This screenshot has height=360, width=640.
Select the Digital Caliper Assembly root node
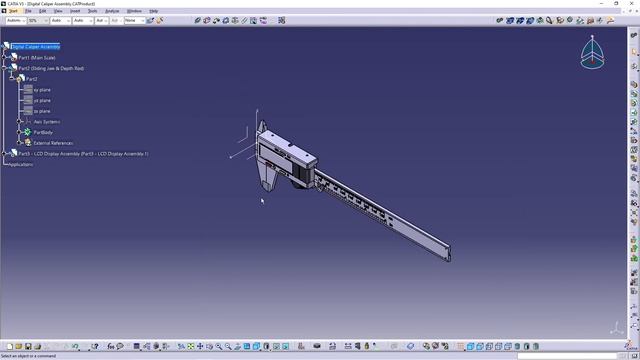[x=36, y=47]
